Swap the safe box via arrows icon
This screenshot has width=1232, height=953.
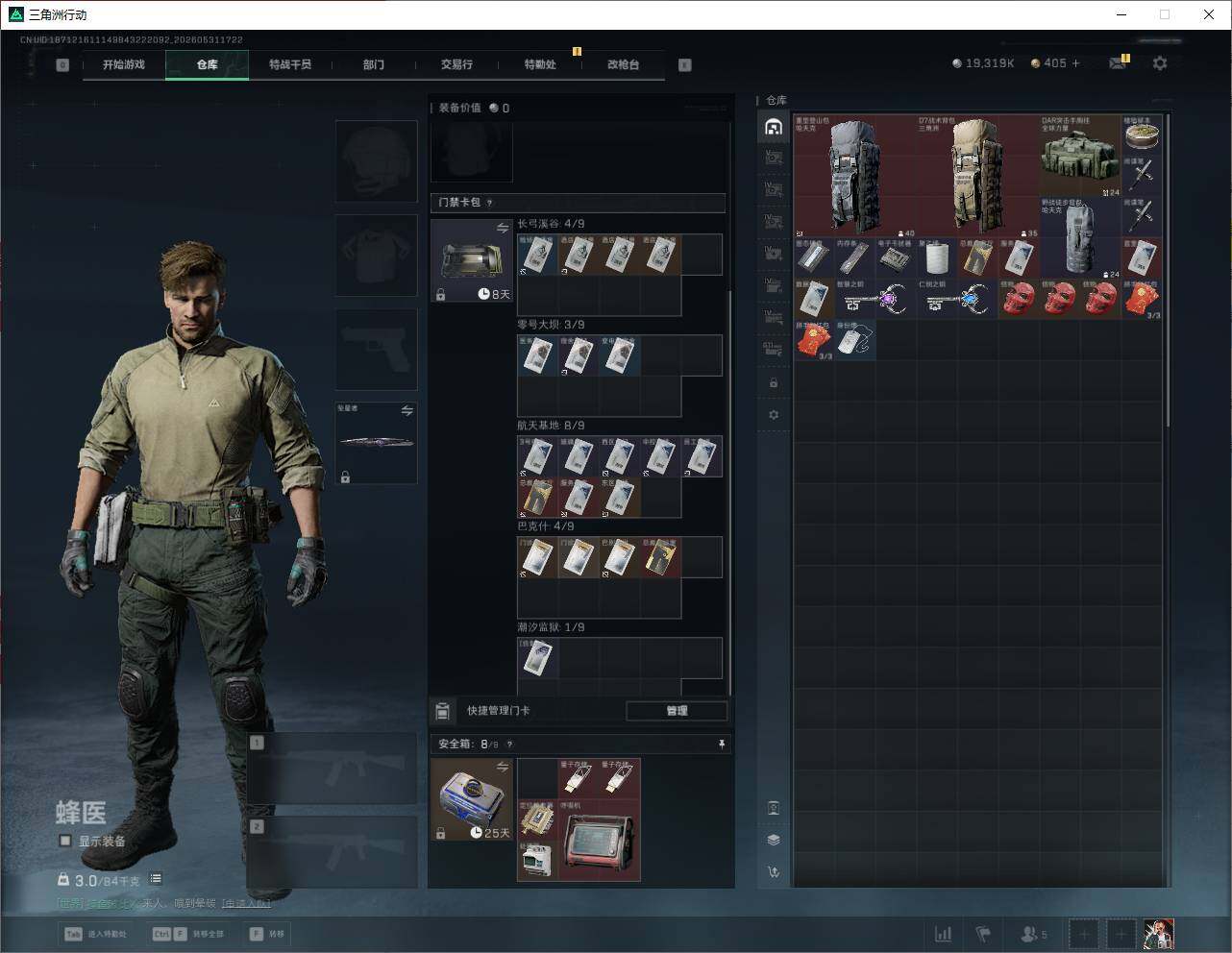(x=503, y=767)
